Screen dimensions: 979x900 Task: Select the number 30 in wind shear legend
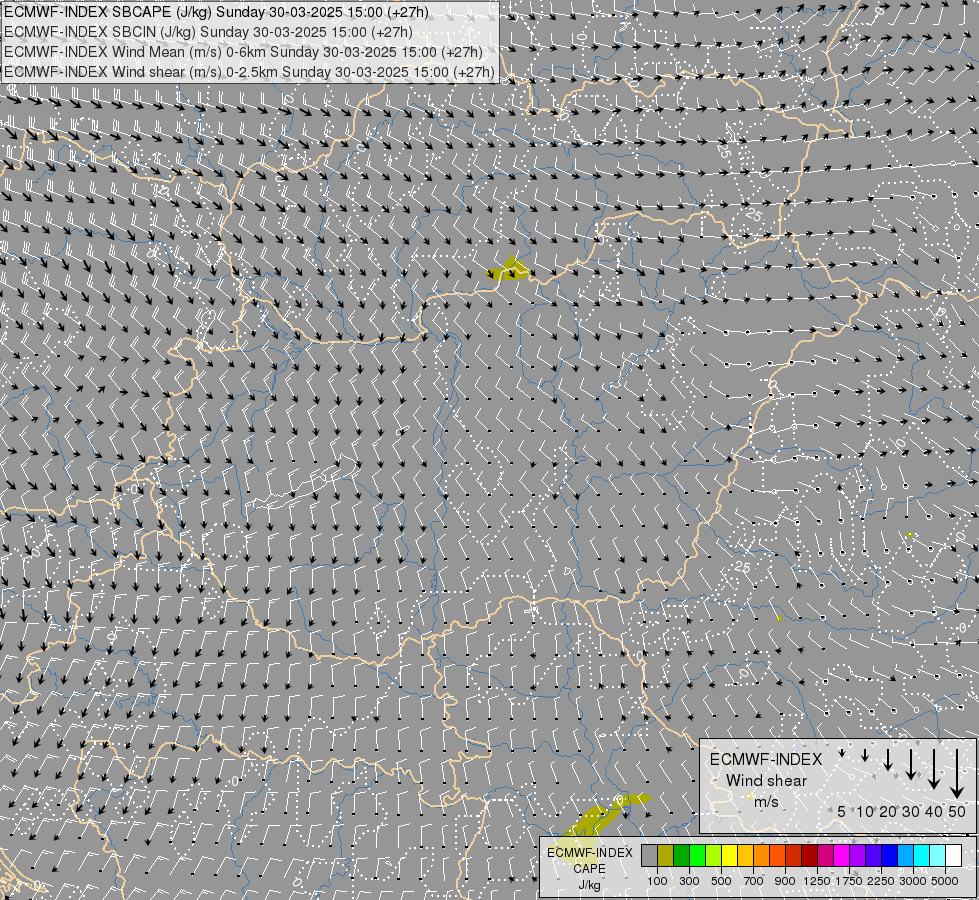click(911, 811)
